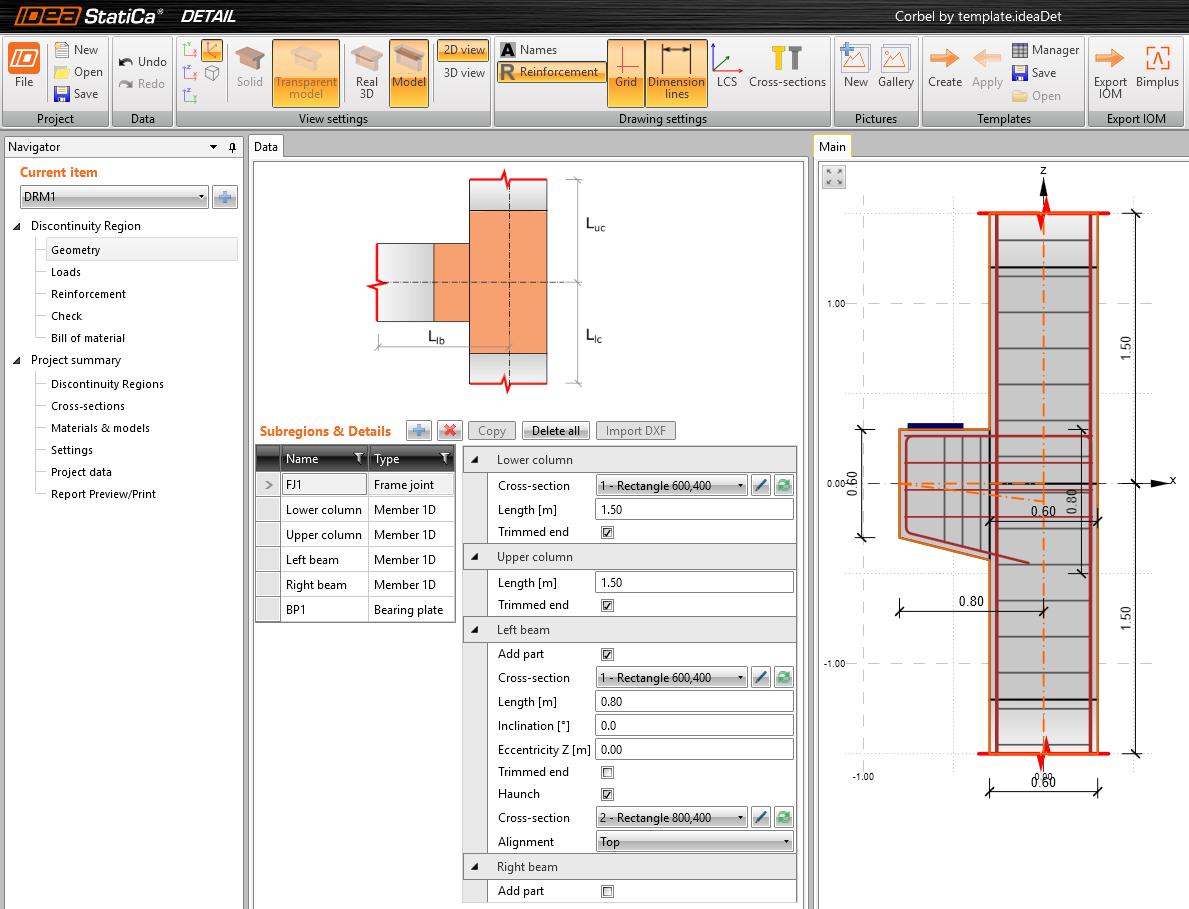This screenshot has height=909, width=1189.
Task: Select Reinforcement in the Navigator tree
Action: pos(88,294)
